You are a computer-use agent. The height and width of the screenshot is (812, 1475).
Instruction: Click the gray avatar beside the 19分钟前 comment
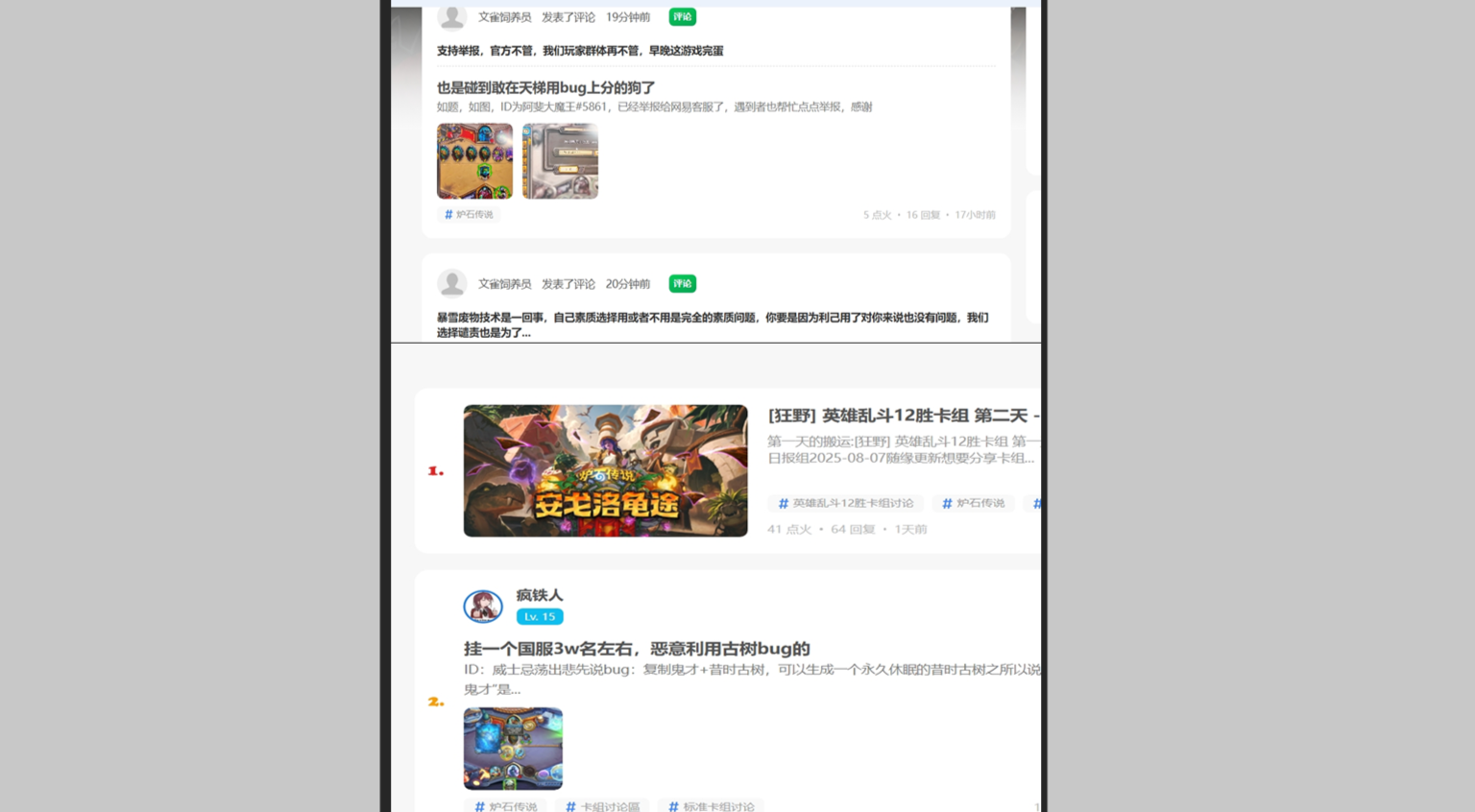[x=451, y=16]
